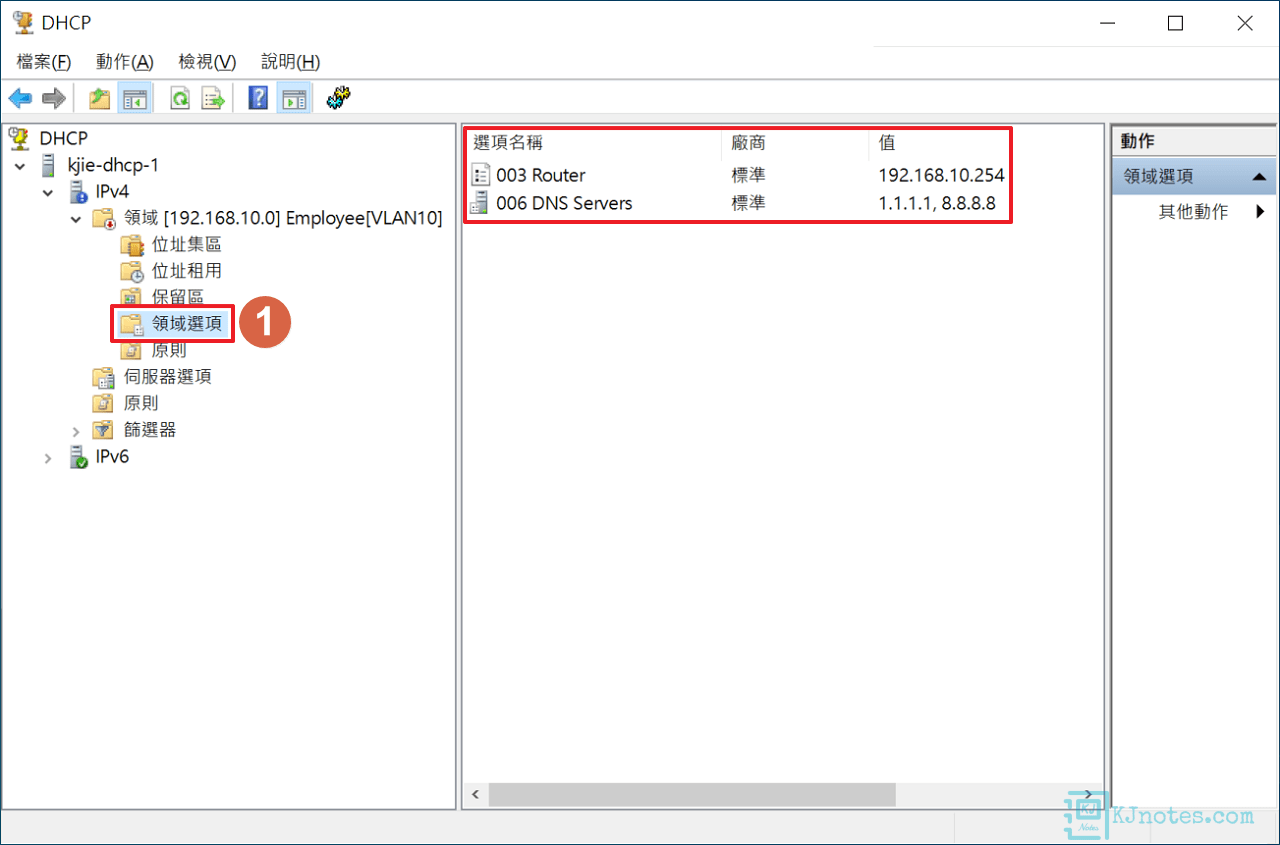Click the horizontal scrollbar thumb in list pane
This screenshot has width=1280, height=845.
pos(692,795)
